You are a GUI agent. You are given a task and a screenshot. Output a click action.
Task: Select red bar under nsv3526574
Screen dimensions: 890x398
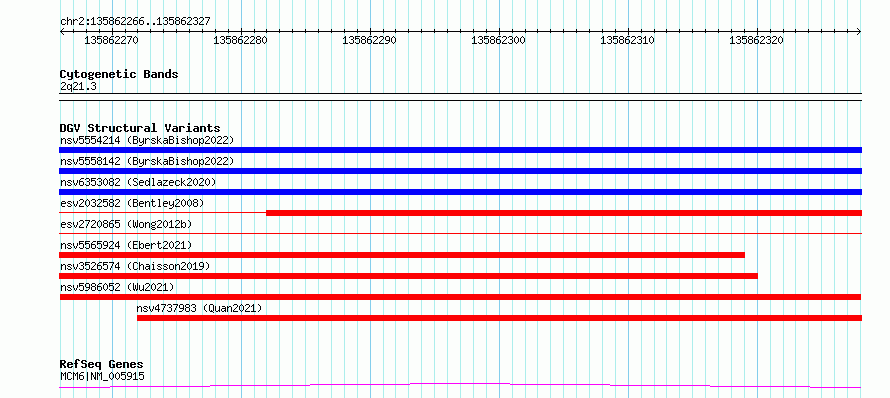tap(409, 276)
